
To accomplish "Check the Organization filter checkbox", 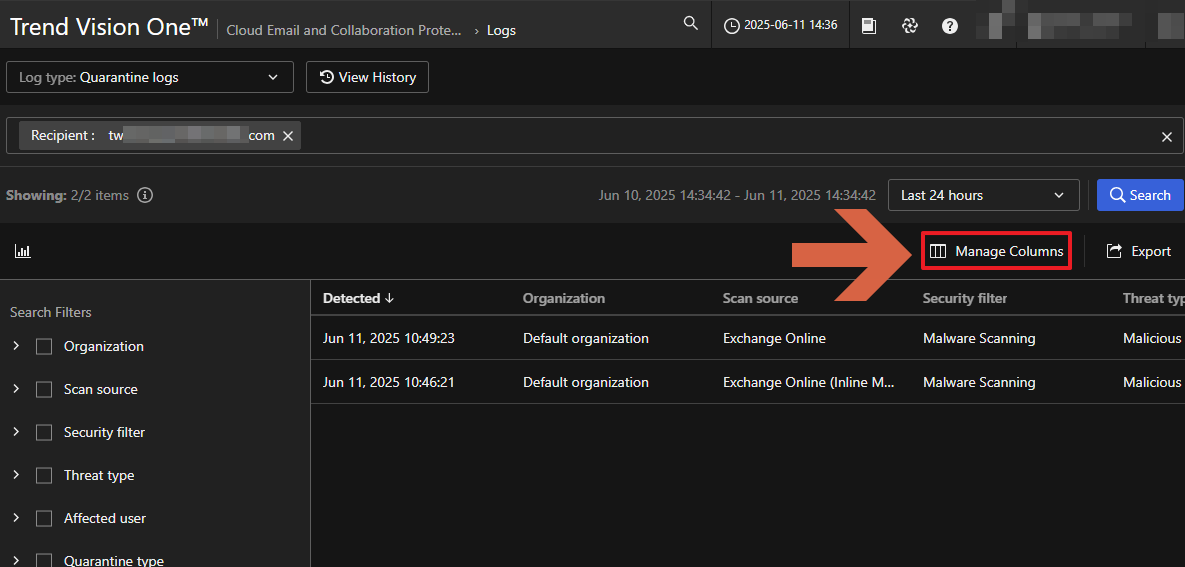I will 44,347.
